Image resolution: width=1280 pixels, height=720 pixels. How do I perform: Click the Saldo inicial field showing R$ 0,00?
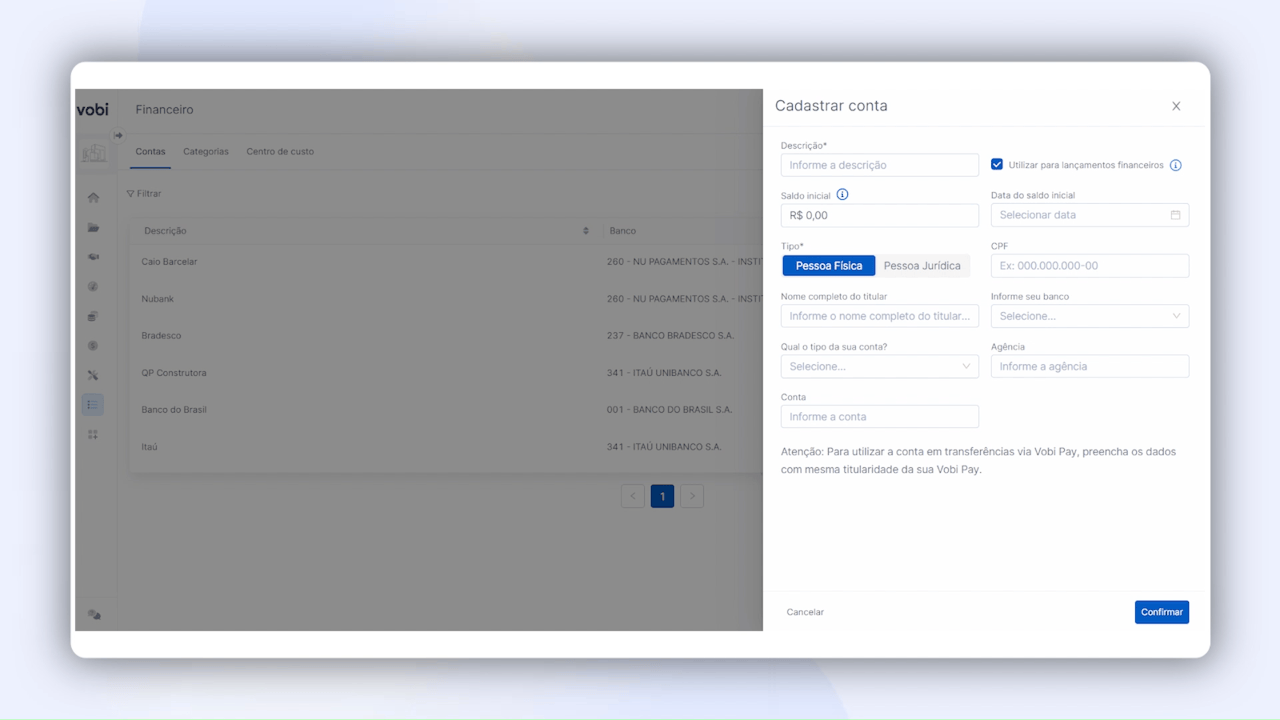pyautogui.click(x=880, y=215)
